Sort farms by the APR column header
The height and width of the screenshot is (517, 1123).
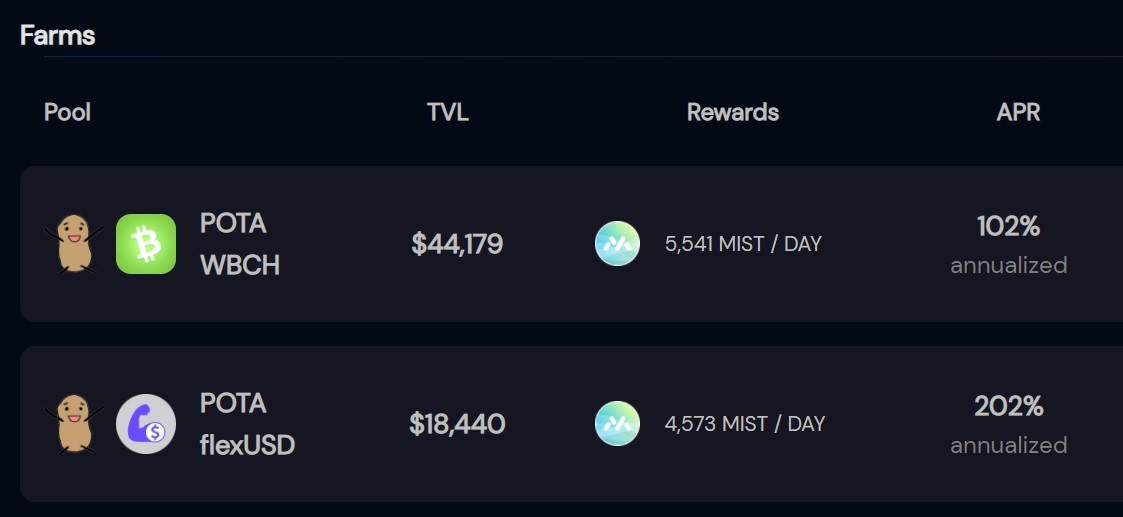(1018, 112)
